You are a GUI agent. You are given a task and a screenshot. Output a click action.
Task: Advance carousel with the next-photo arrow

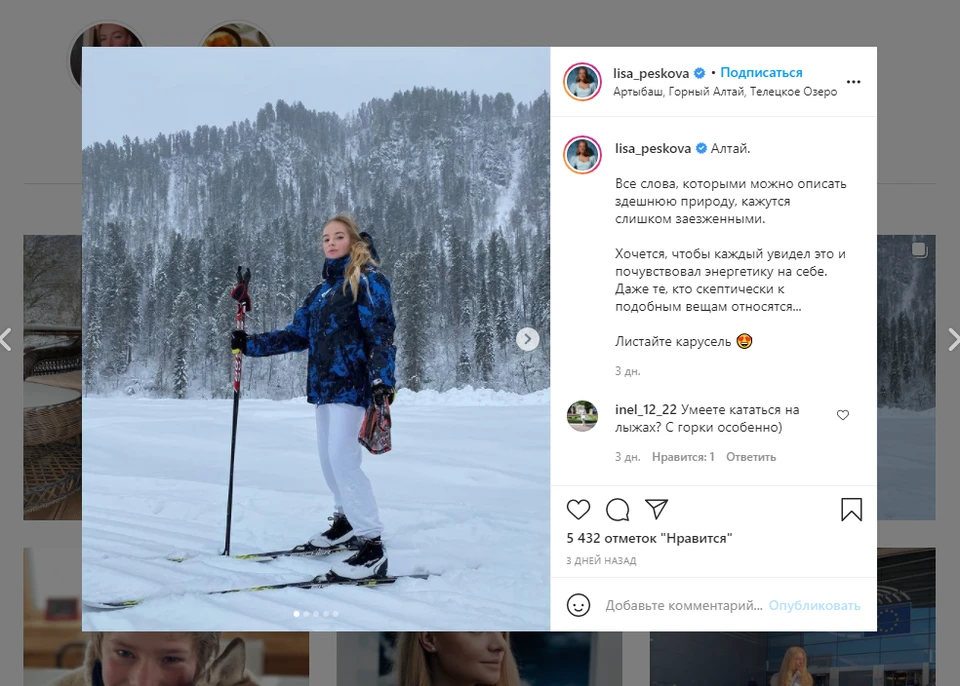pos(527,339)
